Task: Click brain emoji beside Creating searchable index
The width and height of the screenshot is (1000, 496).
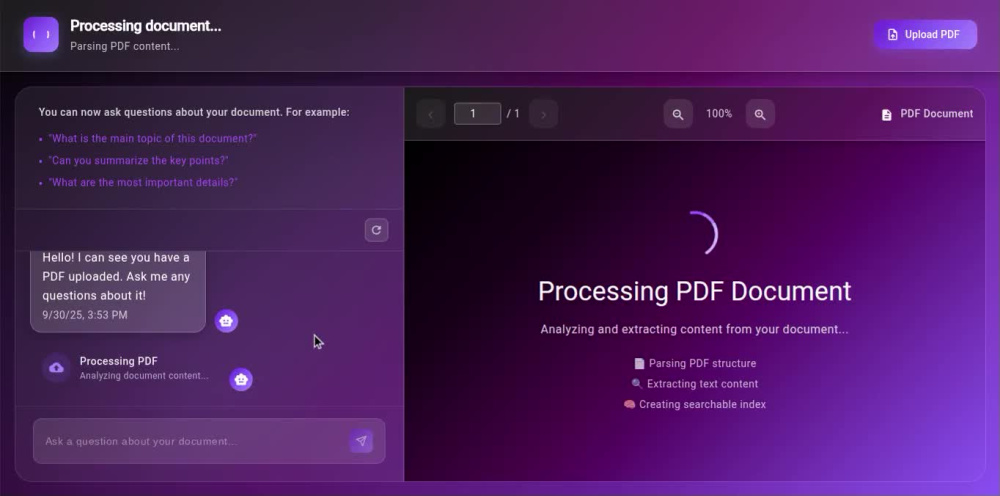Action: [629, 404]
